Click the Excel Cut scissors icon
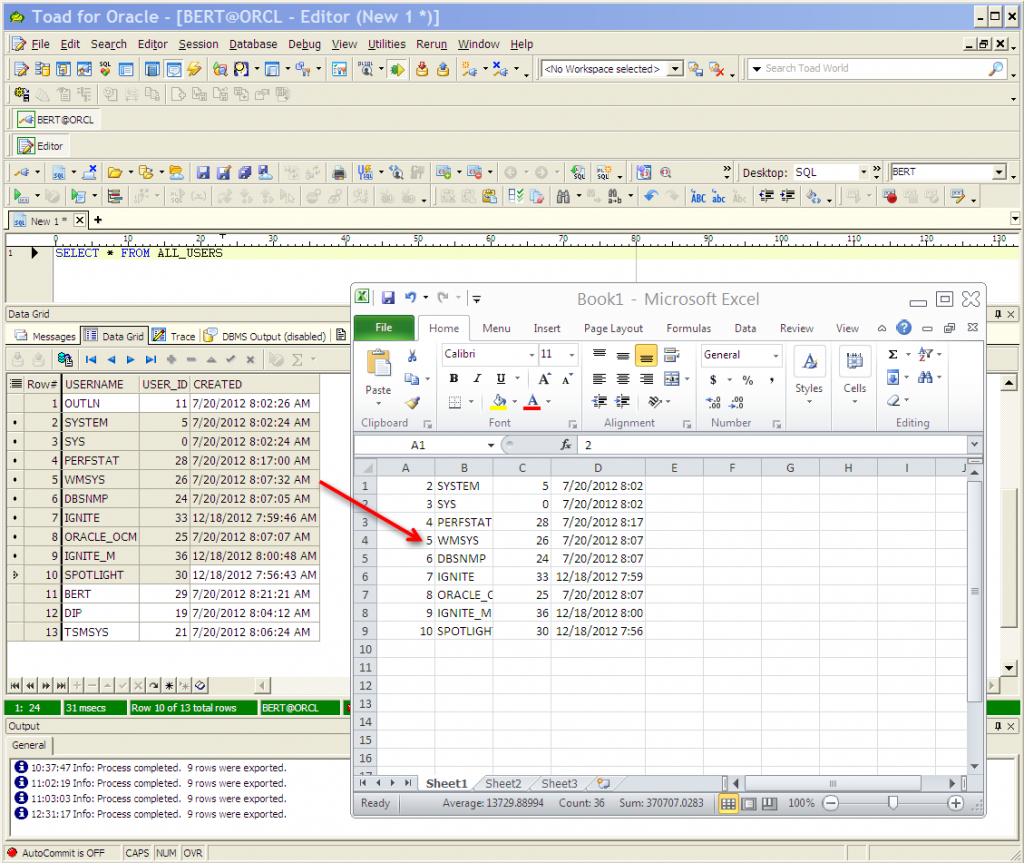Screen dimensions: 1024x863 pos(412,356)
